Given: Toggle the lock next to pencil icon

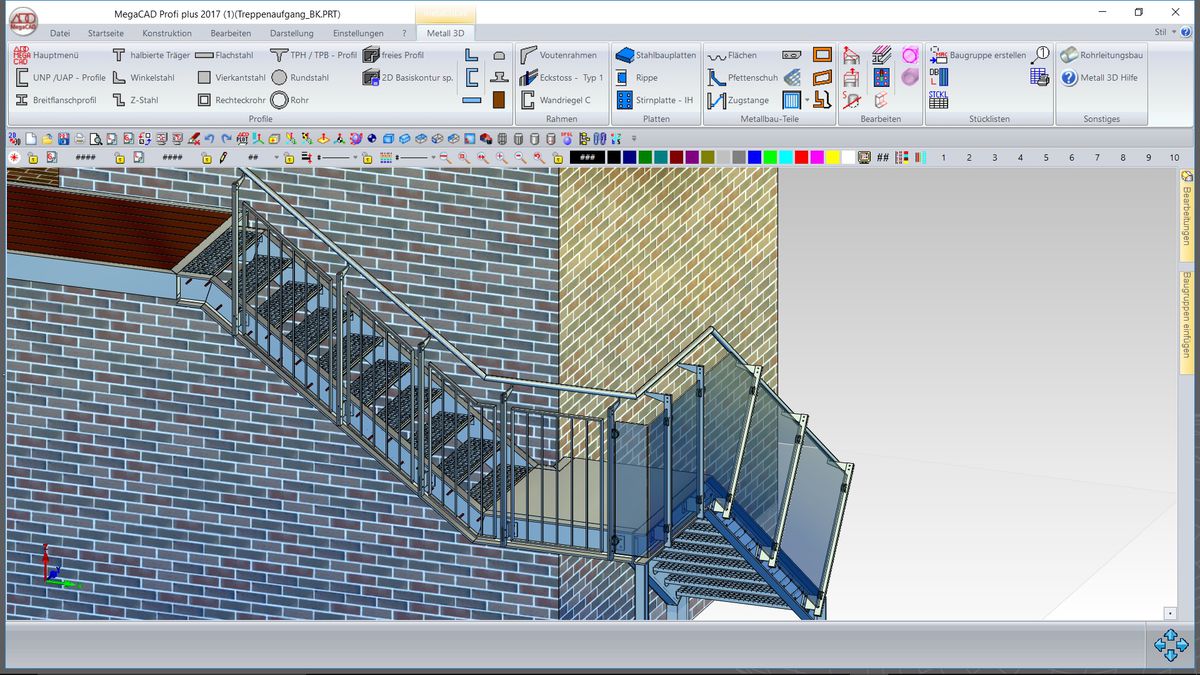Looking at the screenshot, I should [206, 158].
